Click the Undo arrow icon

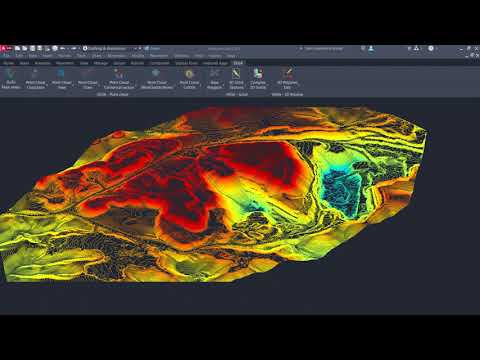[62, 49]
